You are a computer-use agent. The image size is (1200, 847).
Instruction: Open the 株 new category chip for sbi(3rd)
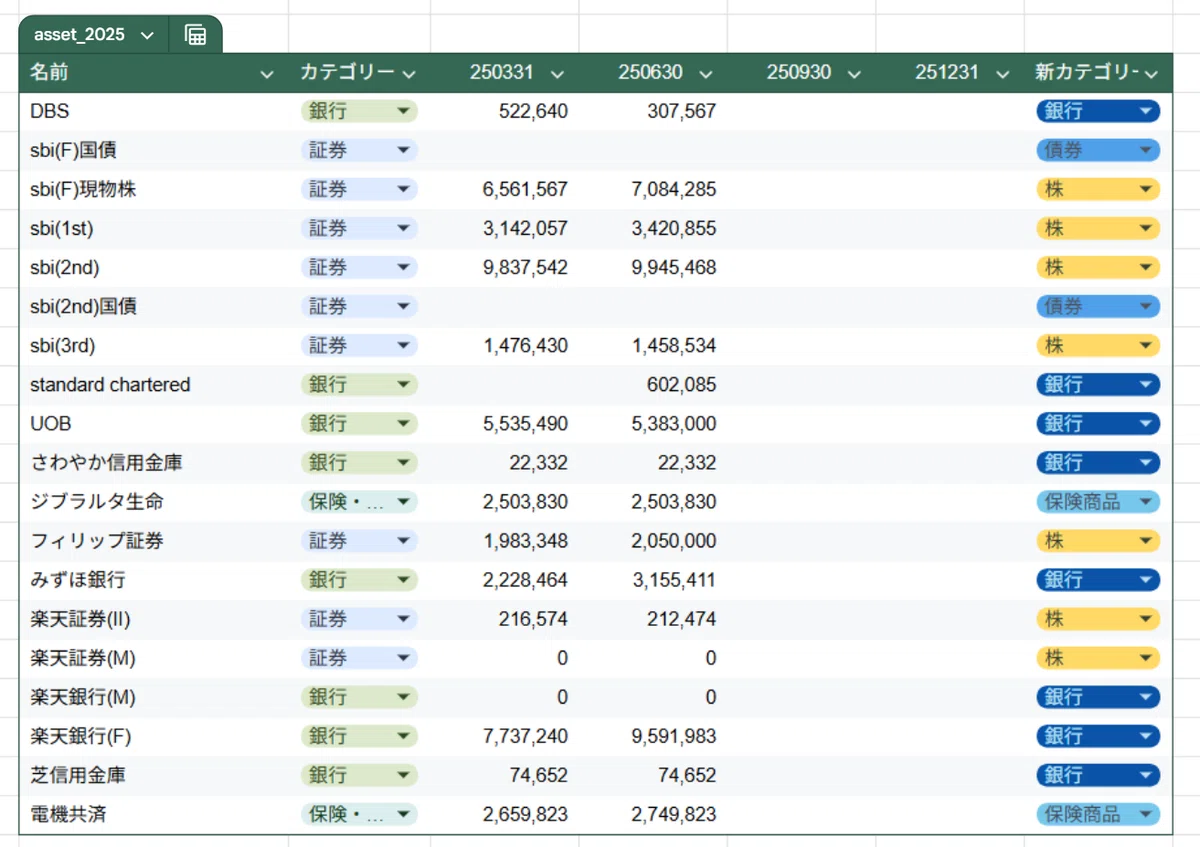(1098, 346)
